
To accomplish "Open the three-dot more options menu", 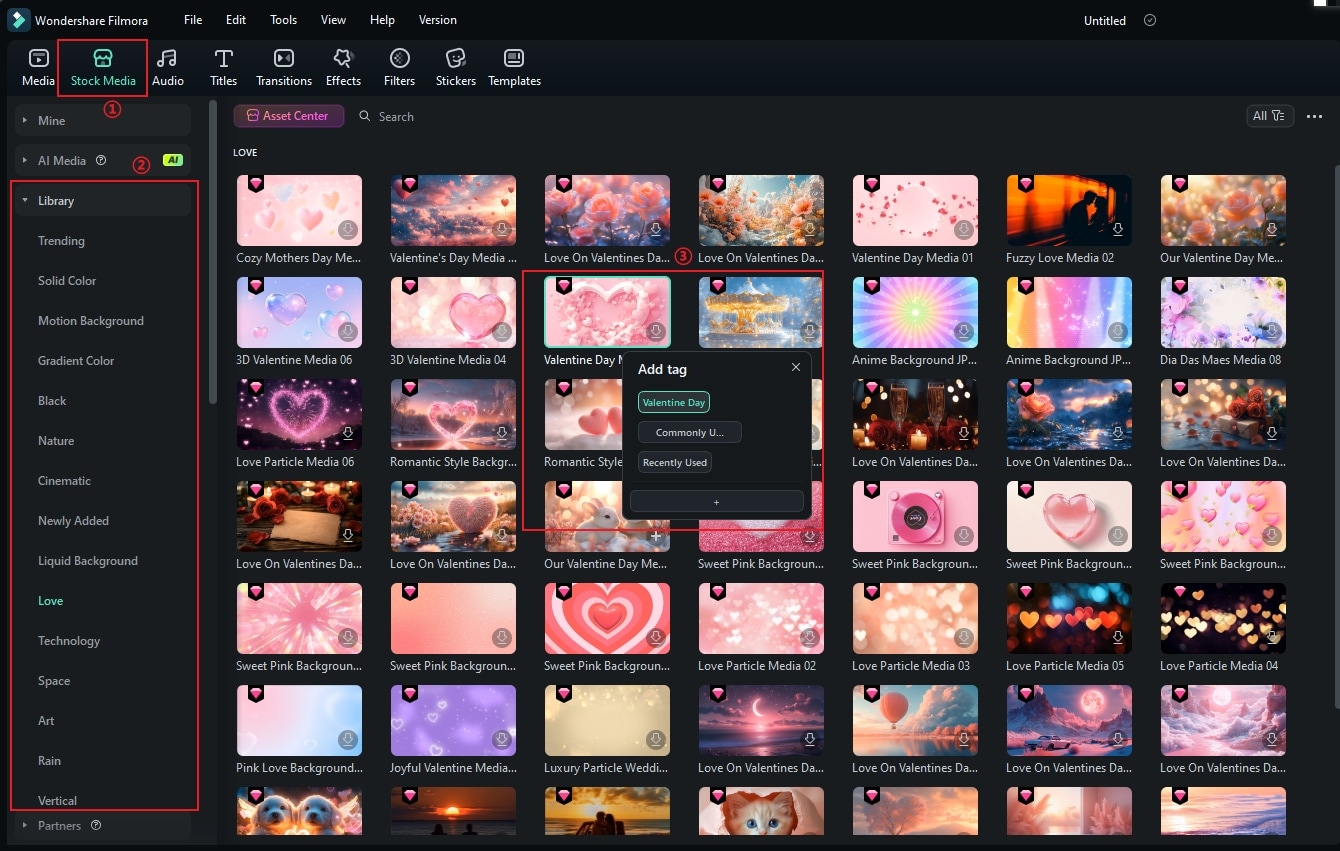I will (x=1314, y=116).
